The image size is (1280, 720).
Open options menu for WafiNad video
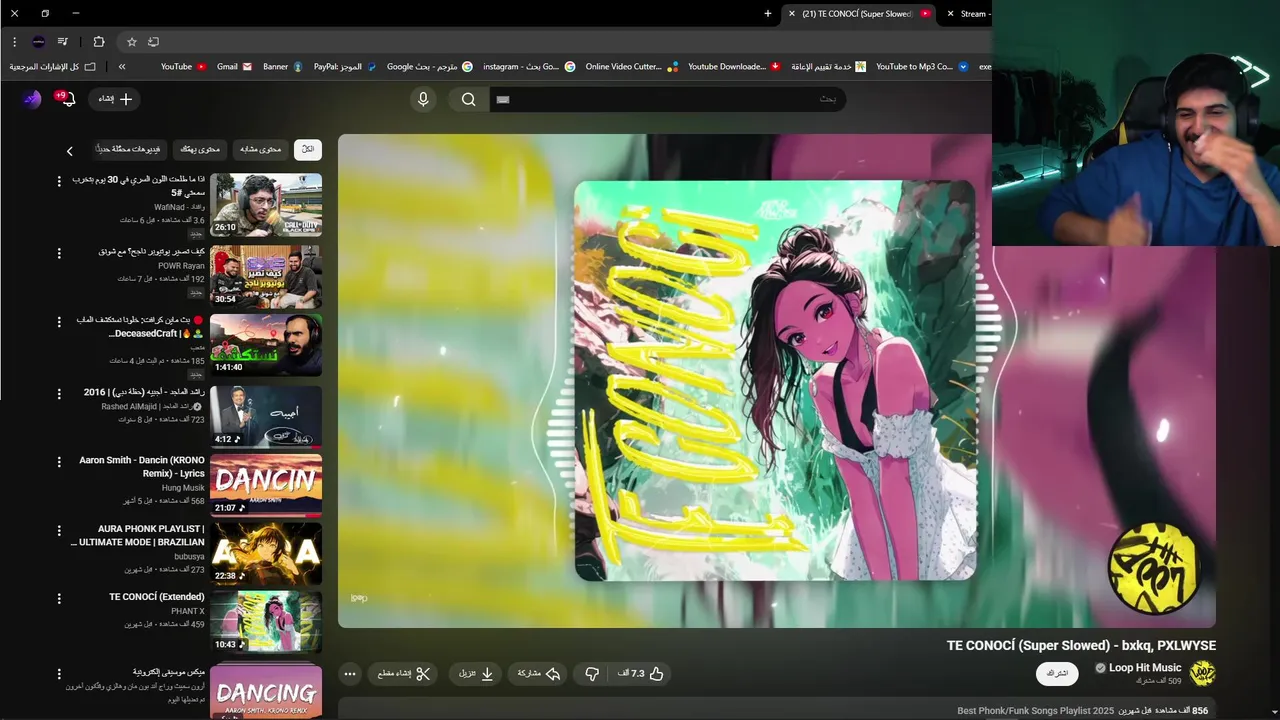[x=59, y=182]
